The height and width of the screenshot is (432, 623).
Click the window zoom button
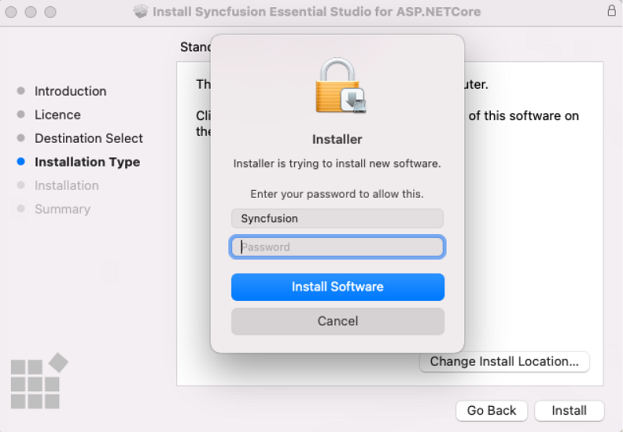pos(52,11)
